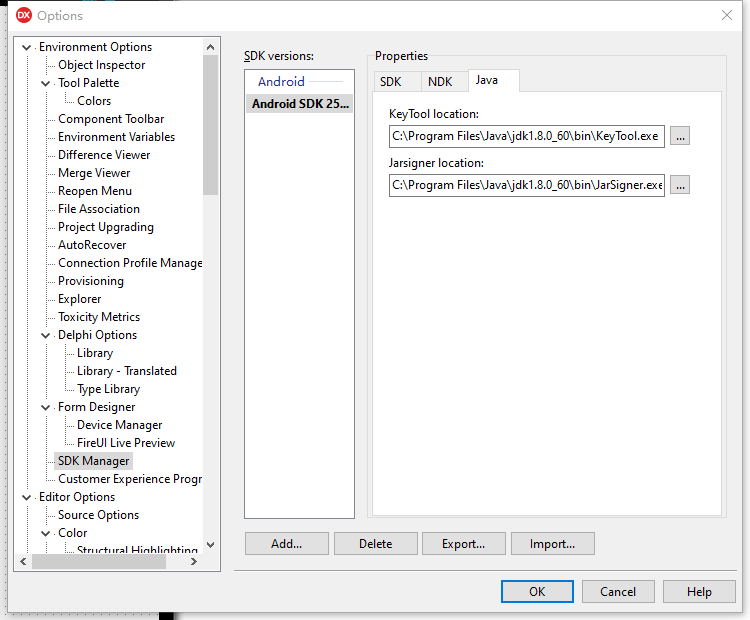The height and width of the screenshot is (620, 750).
Task: Open Help for this dialog
Action: point(699,591)
